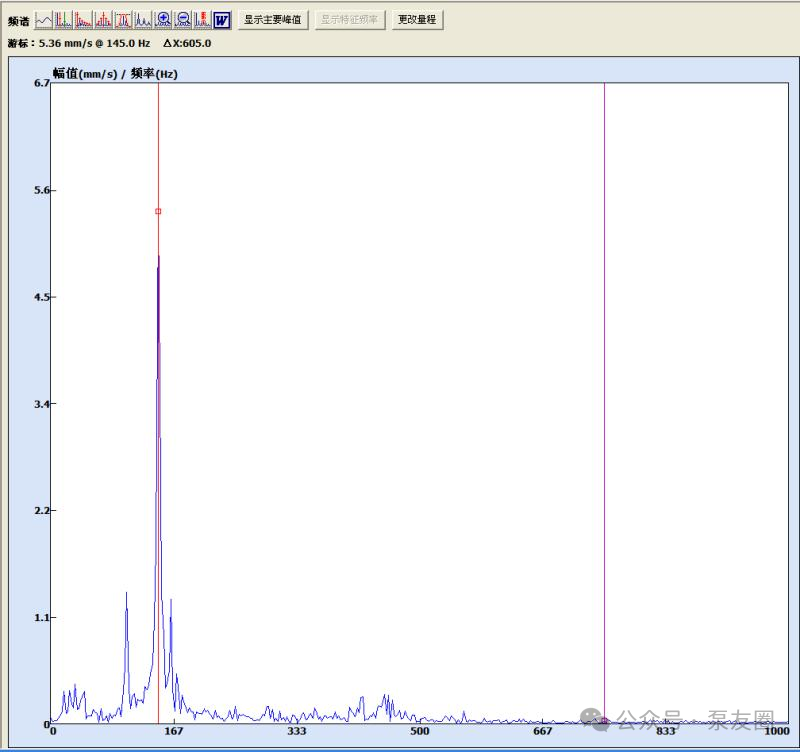Click the ΔX:605.0 readout
The image size is (800, 752).
187,43
